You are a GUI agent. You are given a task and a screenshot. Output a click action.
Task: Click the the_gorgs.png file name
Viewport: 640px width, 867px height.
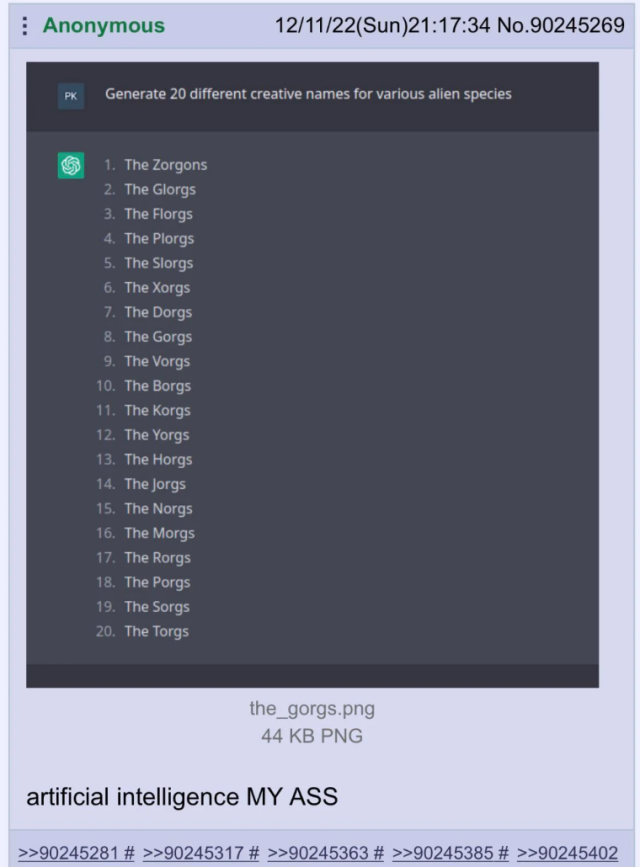pos(312,708)
